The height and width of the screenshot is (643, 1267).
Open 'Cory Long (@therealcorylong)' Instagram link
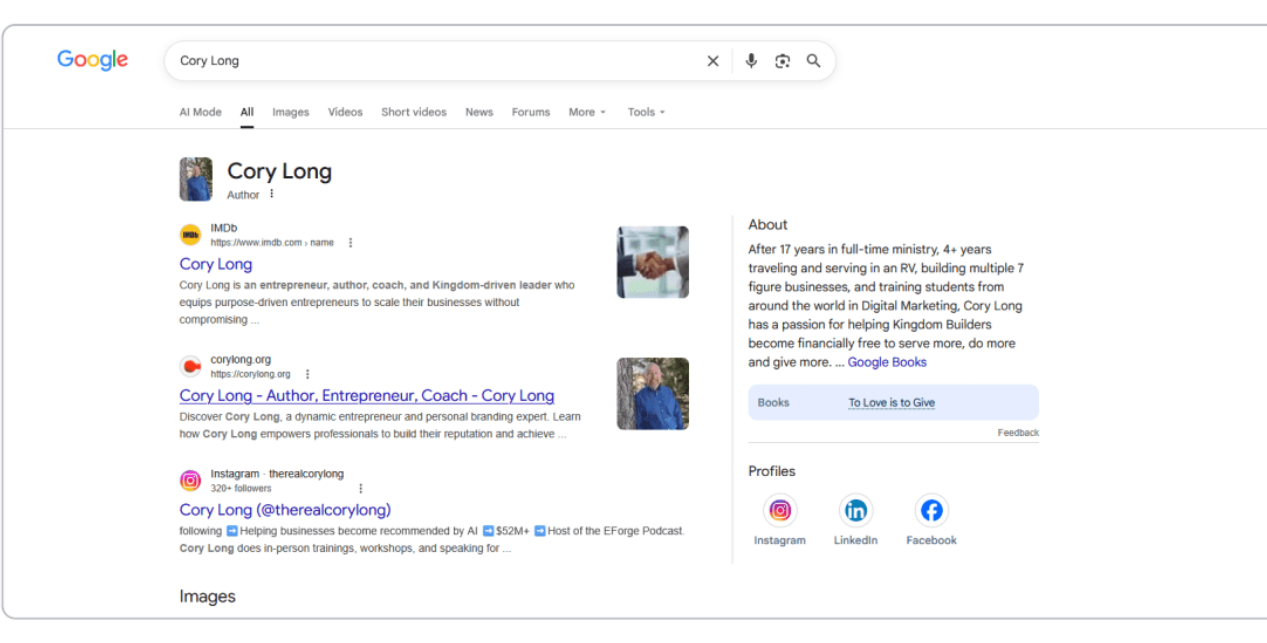[x=285, y=510]
